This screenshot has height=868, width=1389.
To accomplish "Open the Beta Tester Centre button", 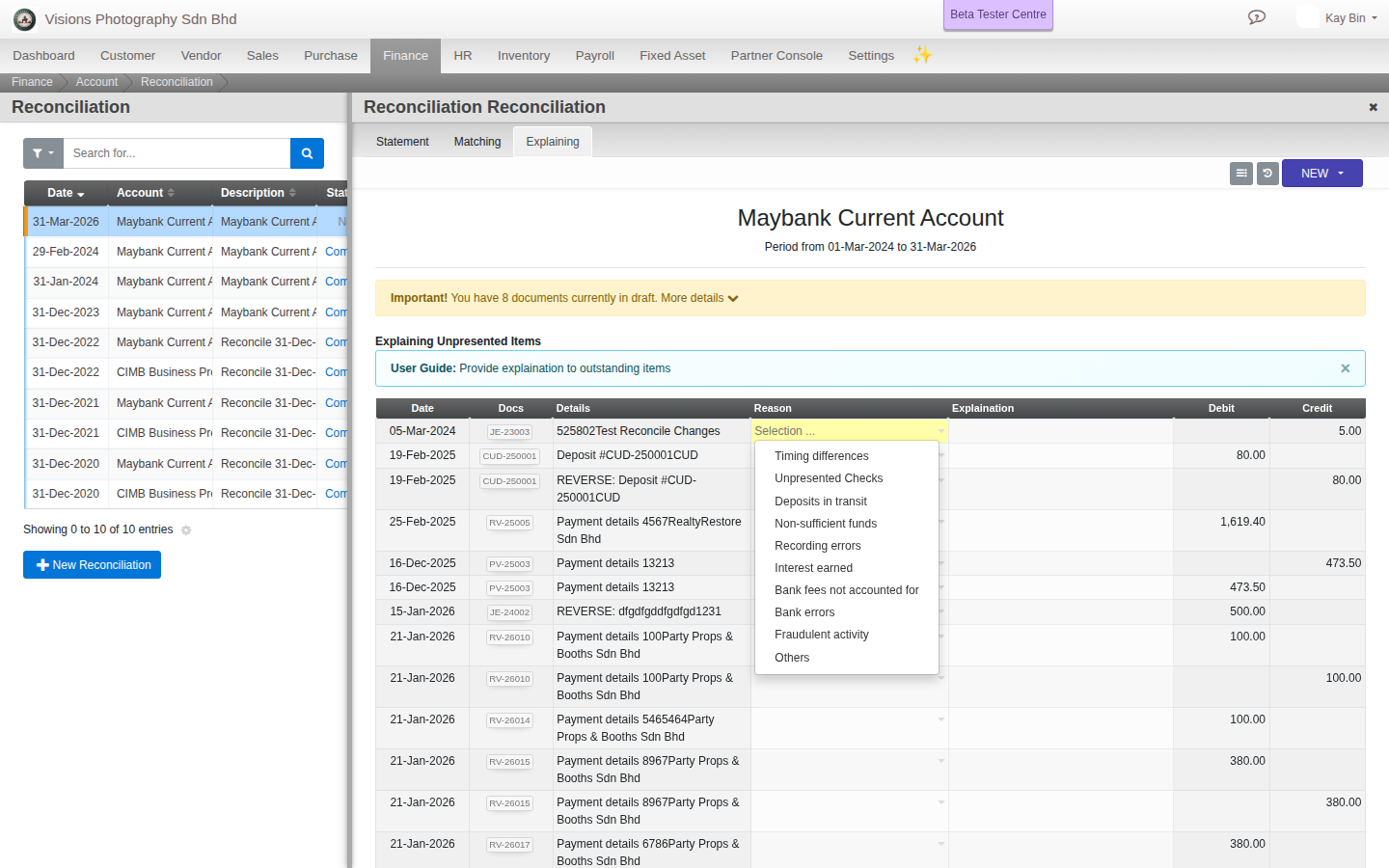I will (x=998, y=14).
